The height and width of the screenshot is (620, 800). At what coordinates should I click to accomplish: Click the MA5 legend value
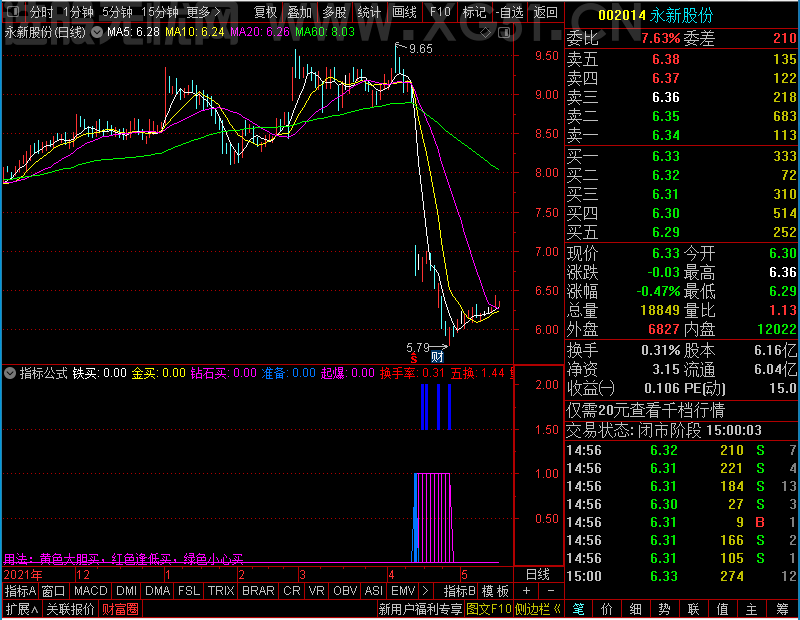(133, 32)
